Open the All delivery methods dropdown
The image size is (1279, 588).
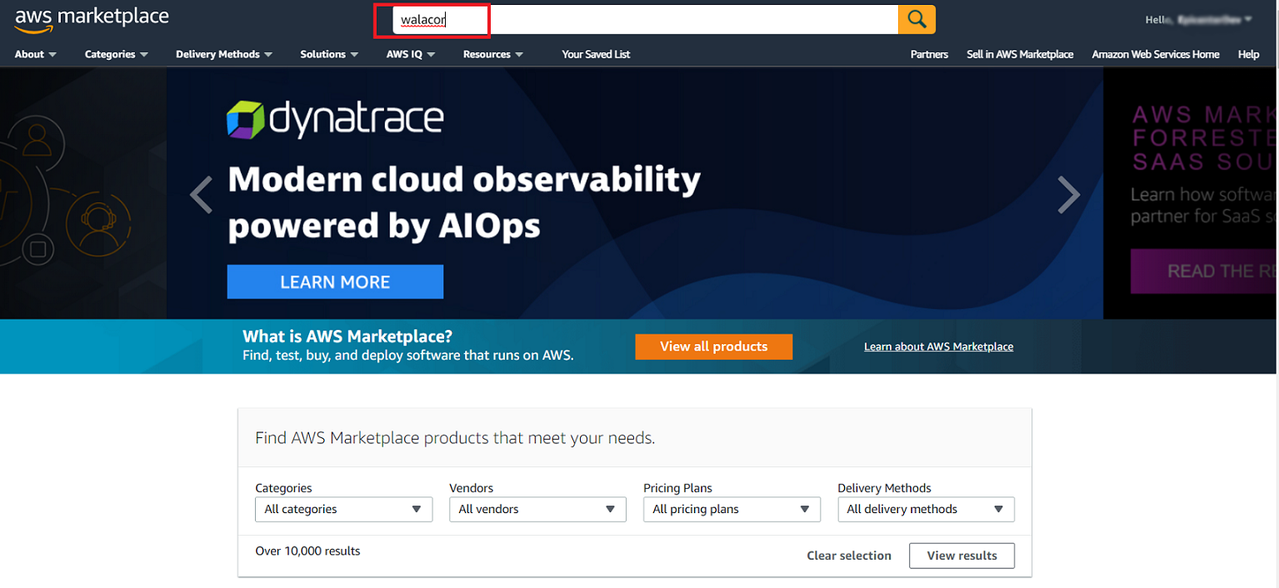pyautogui.click(x=926, y=509)
